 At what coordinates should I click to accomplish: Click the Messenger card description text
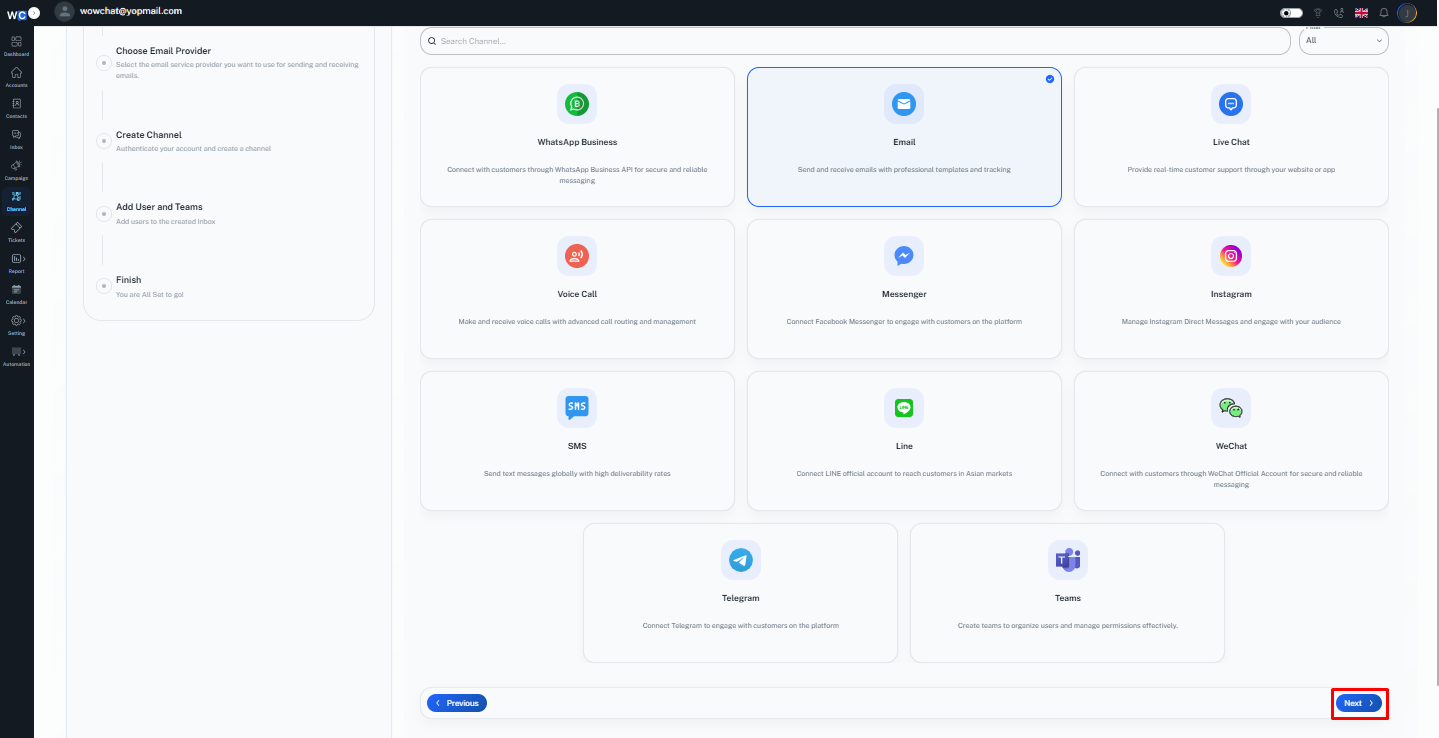click(x=904, y=322)
